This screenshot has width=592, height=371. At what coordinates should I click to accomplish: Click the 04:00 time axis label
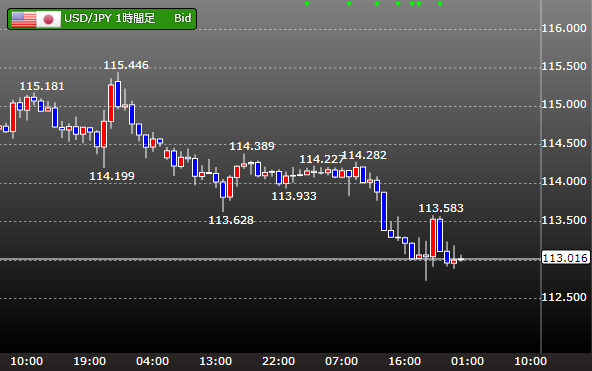(x=153, y=361)
